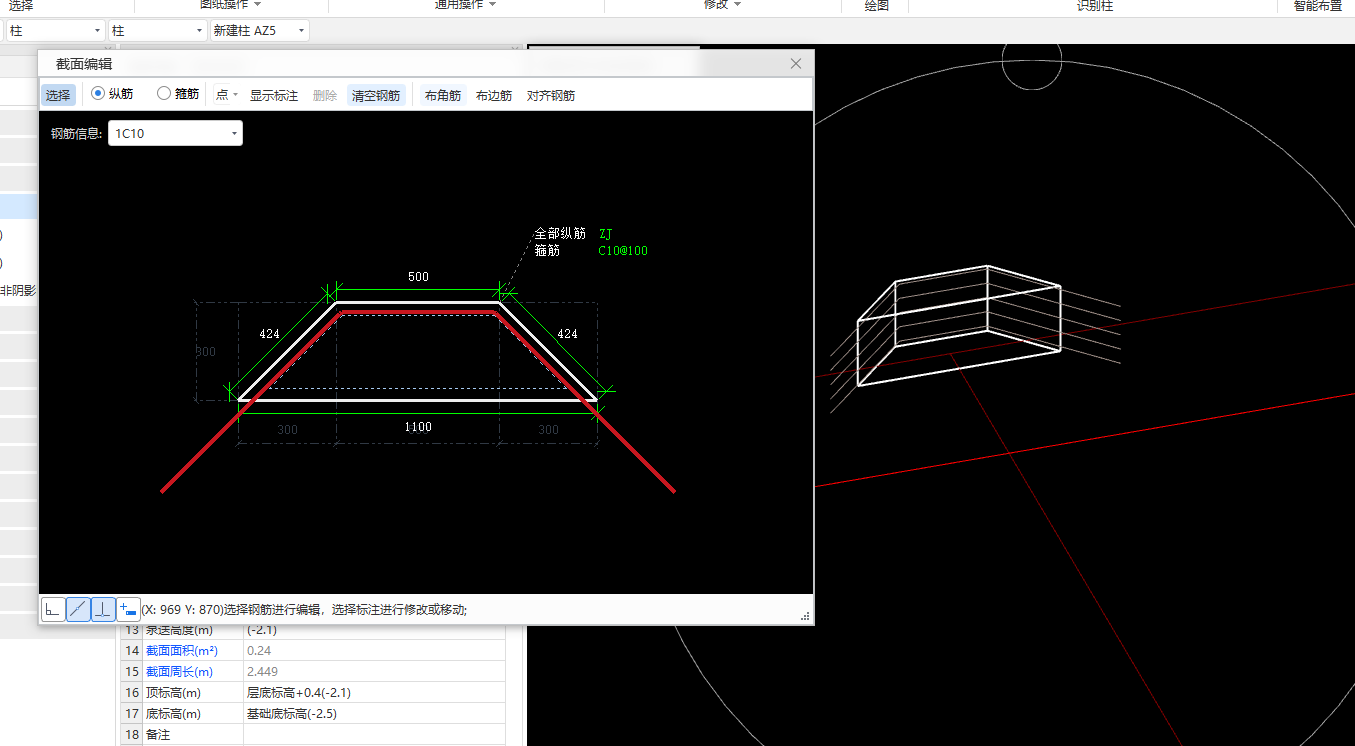
Task: Click 3D column wireframe in viewport
Action: pos(958,325)
